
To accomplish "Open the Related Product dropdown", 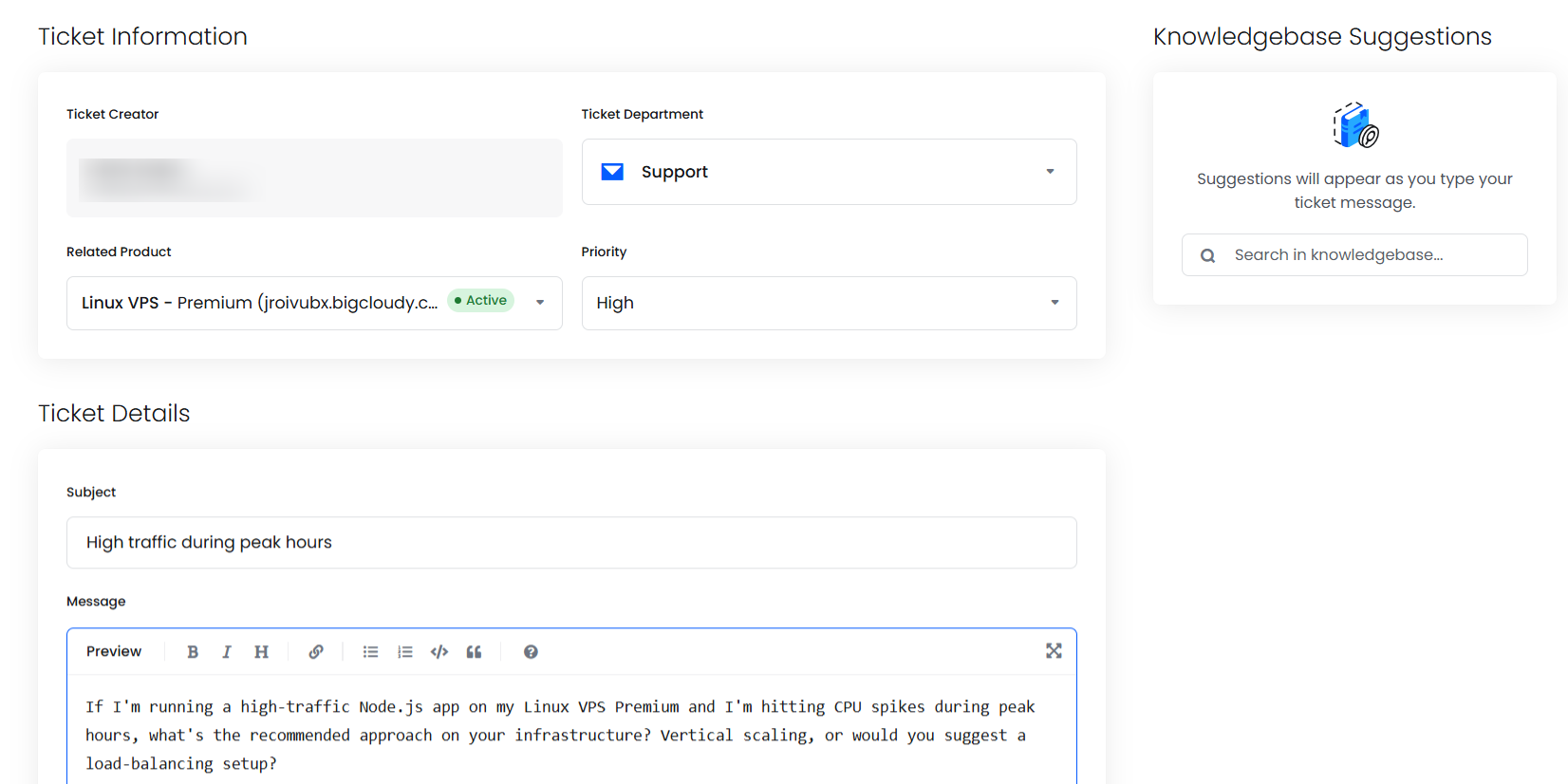I will [314, 303].
